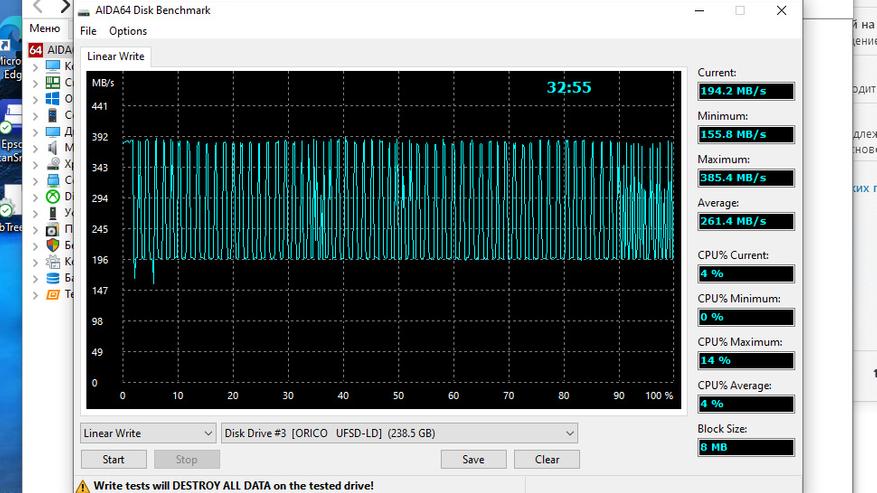Viewport: 877px width, 493px height.
Task: Expand the DirectX node chevron
Action: pos(36,197)
